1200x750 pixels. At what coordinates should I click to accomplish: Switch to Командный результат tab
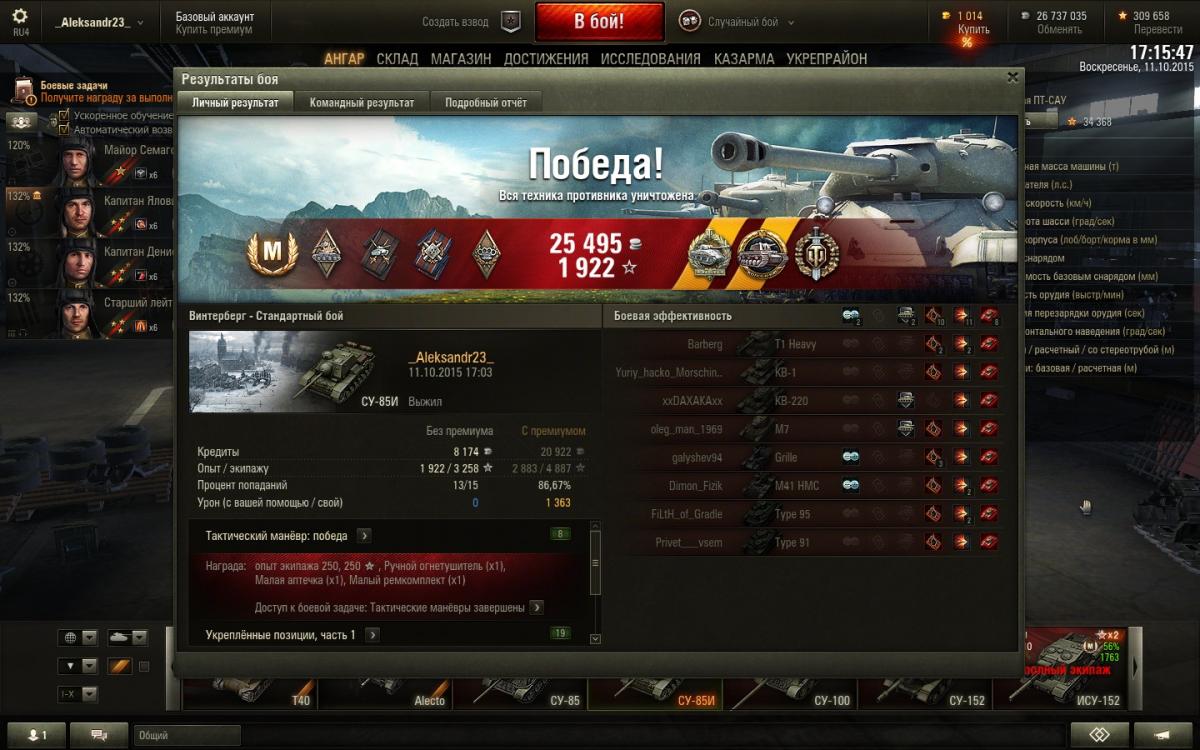(361, 102)
